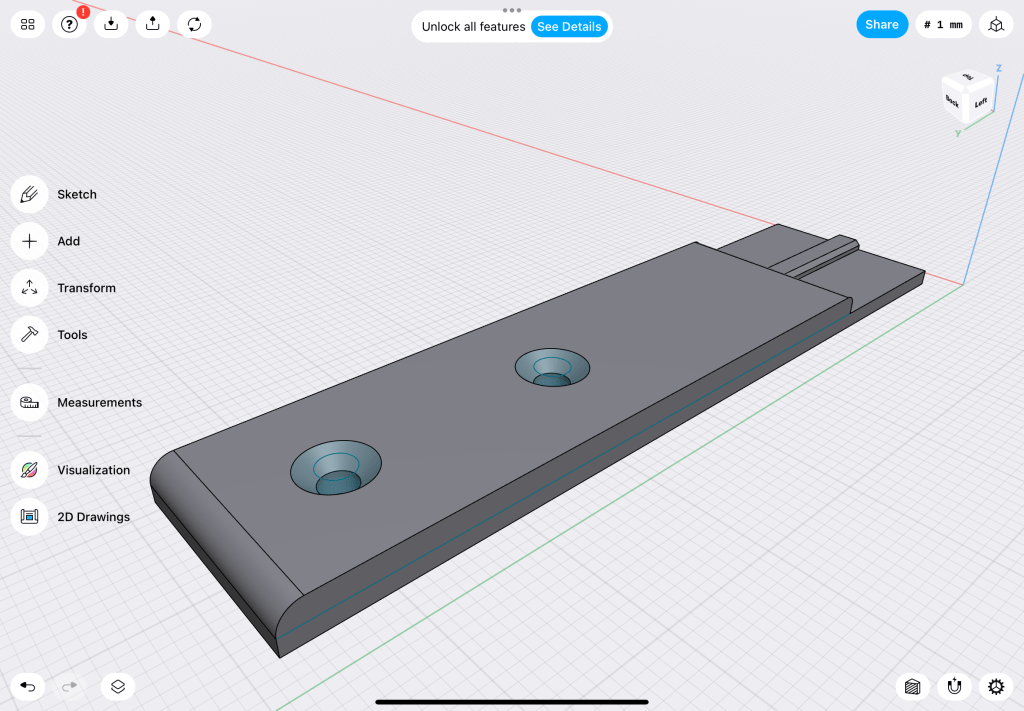1024x711 pixels.
Task: Open the 1 mm grid size dropdown
Action: pyautogui.click(x=943, y=25)
